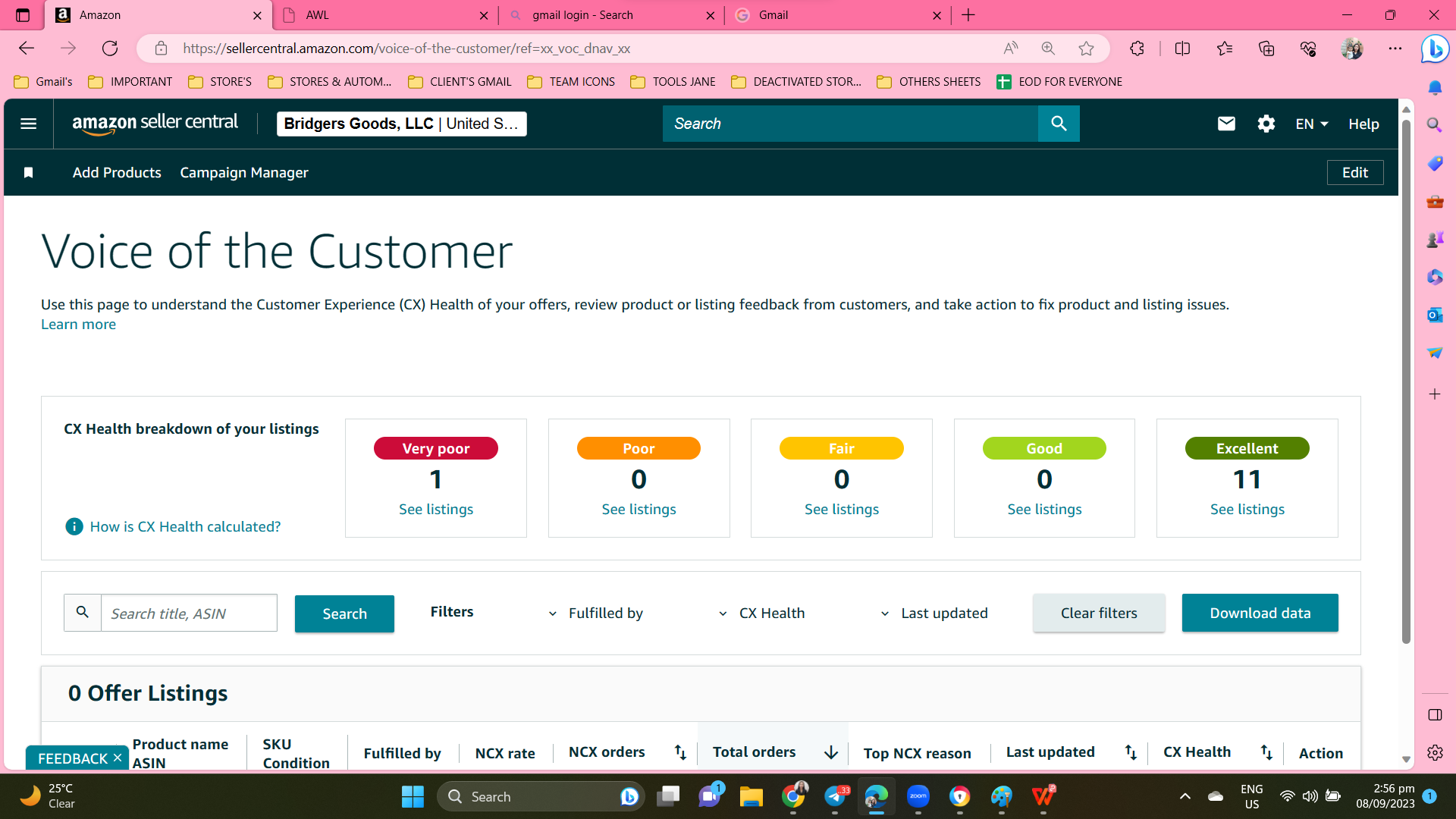Image resolution: width=1456 pixels, height=819 pixels.
Task: Open the IMPORTANT bookmarks folder
Action: (130, 82)
